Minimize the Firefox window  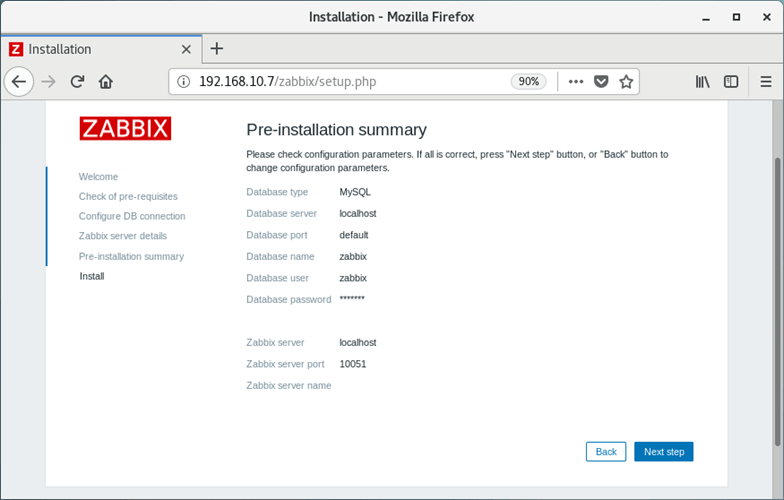coord(706,18)
